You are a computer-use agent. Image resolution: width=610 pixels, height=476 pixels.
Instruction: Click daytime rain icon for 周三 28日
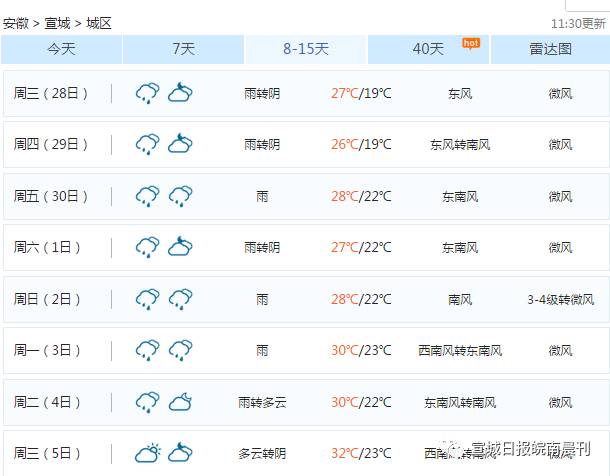(147, 93)
